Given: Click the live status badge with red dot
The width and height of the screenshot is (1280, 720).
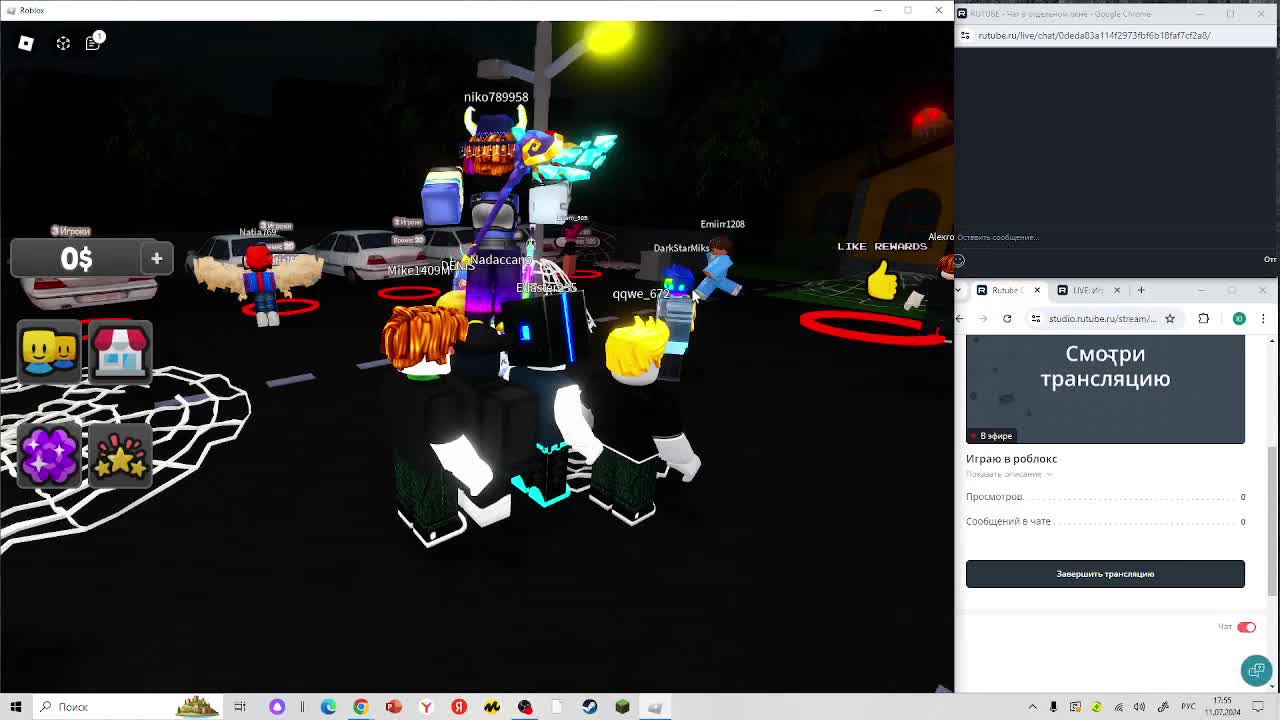Looking at the screenshot, I should [x=991, y=436].
